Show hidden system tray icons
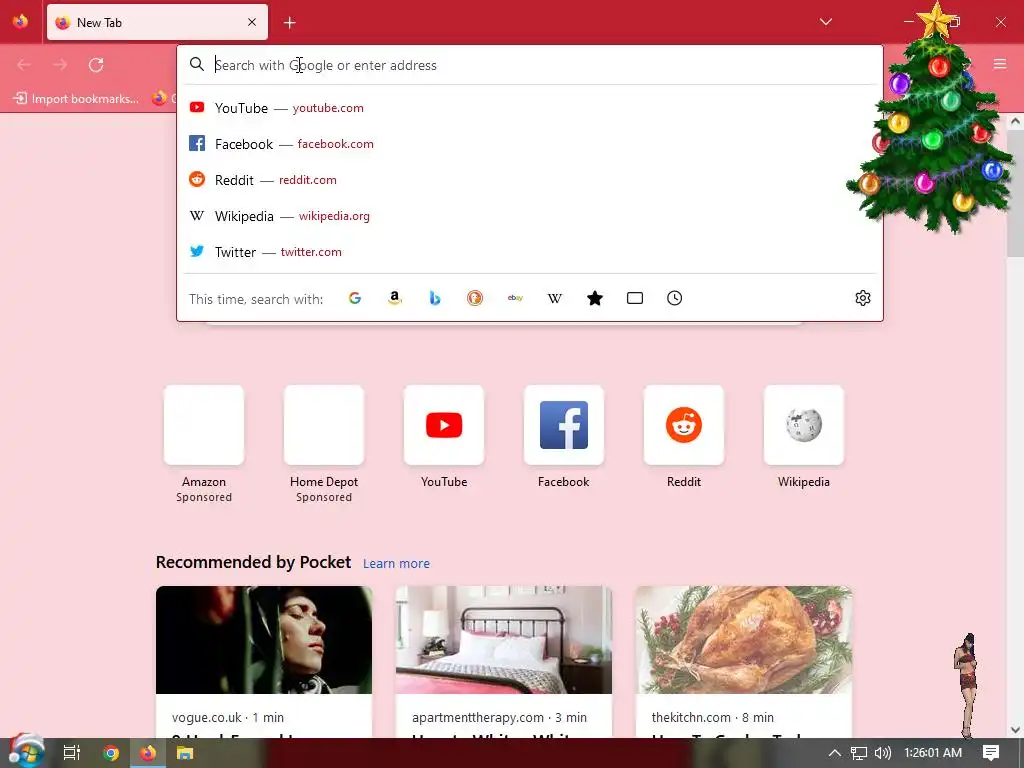 835,753
